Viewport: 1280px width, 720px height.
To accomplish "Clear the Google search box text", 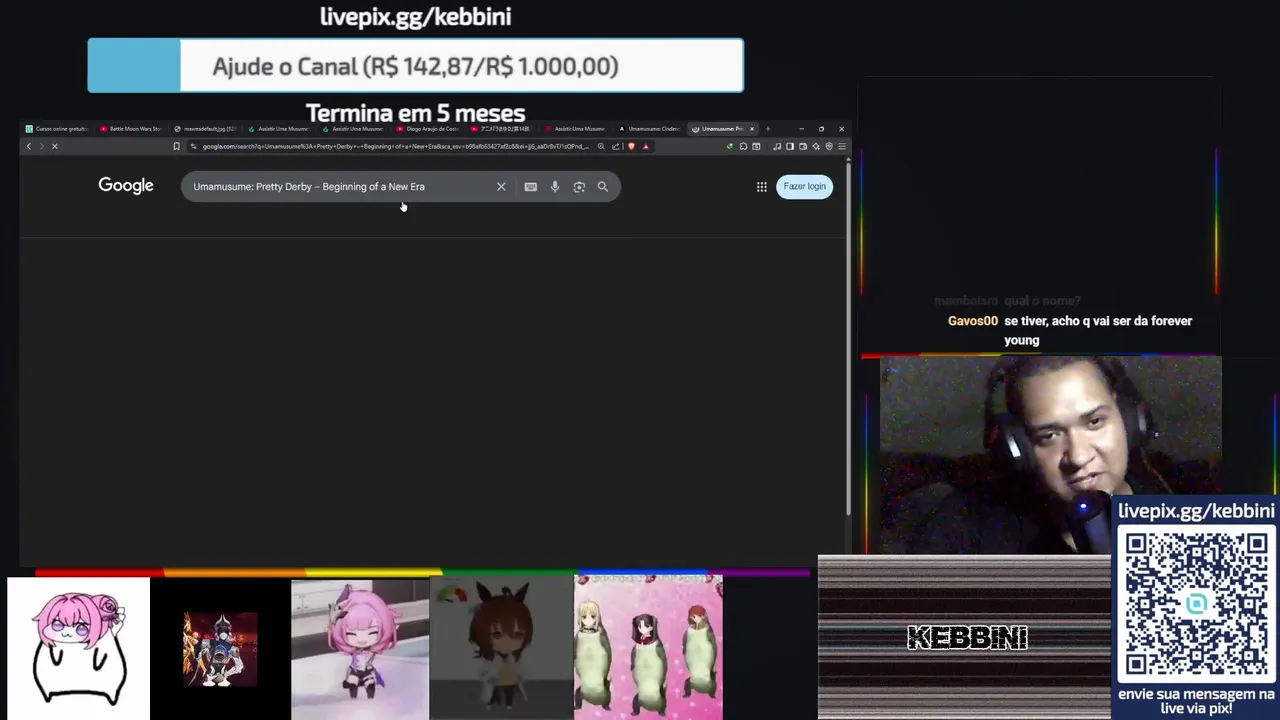I will click(501, 186).
